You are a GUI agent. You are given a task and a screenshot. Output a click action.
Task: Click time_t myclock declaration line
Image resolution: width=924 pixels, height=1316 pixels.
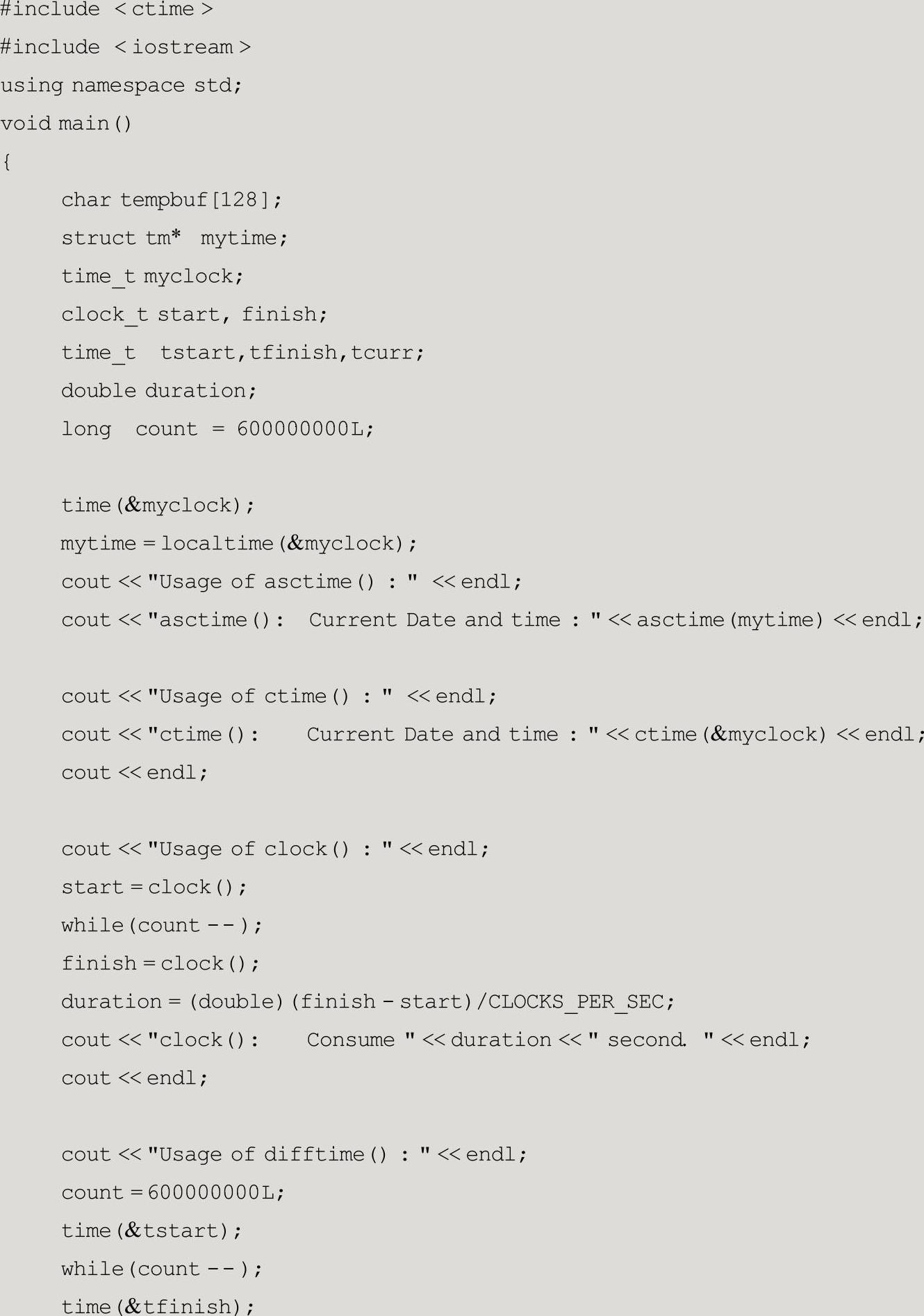click(152, 277)
